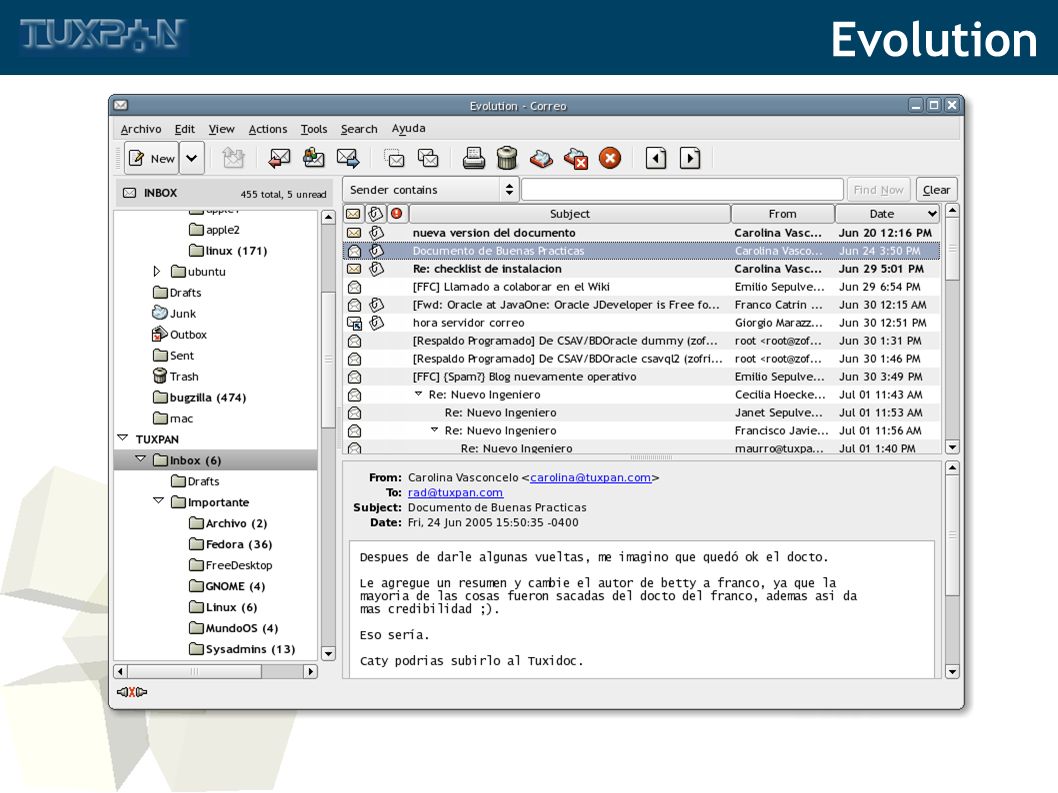Click the Trash folder icon in tree
This screenshot has height=793, width=1058.
pos(160,376)
